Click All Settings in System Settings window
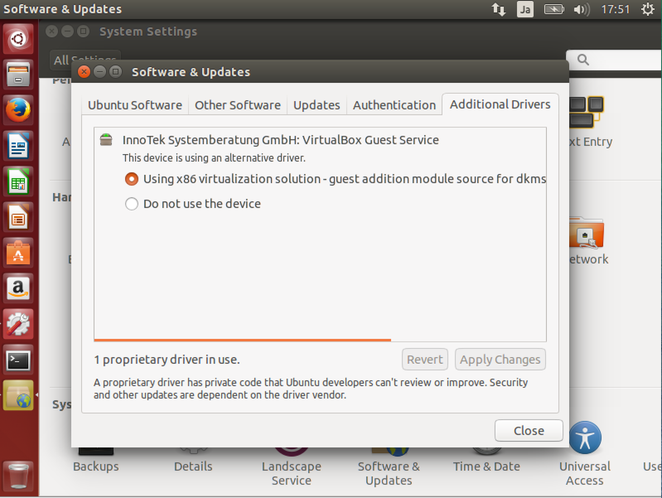 pyautogui.click(x=84, y=60)
